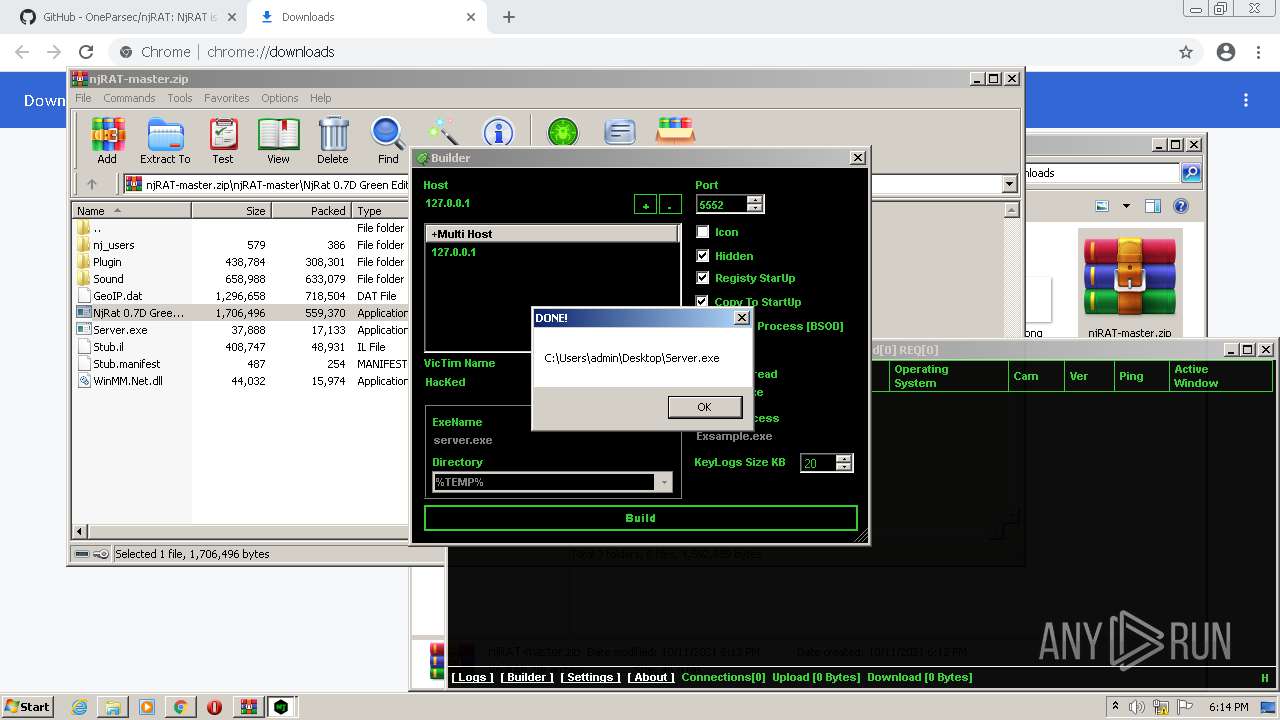Click the [ Builder ] link
Image resolution: width=1280 pixels, height=720 pixels.
pyautogui.click(x=527, y=677)
